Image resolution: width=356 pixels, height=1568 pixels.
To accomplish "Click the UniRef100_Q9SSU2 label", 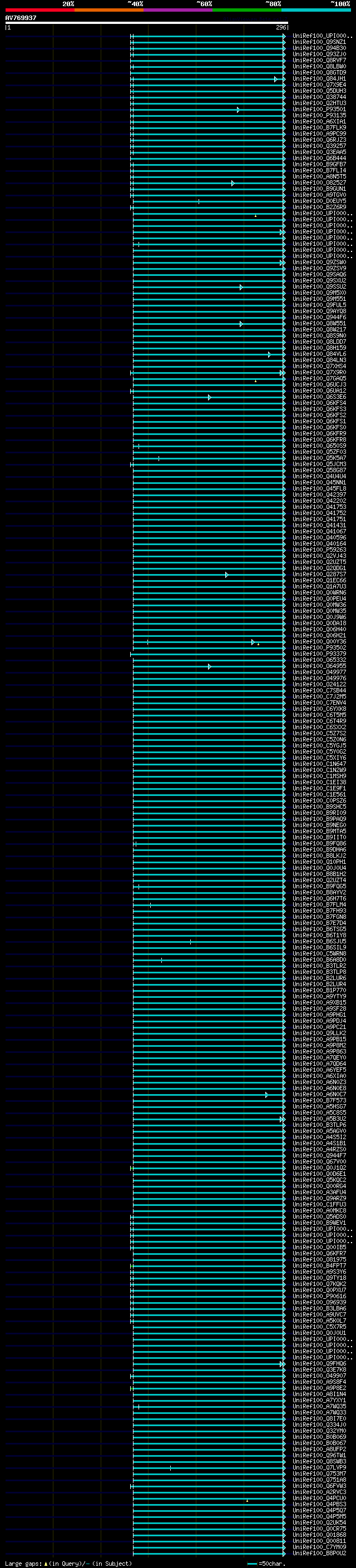I will [319, 286].
